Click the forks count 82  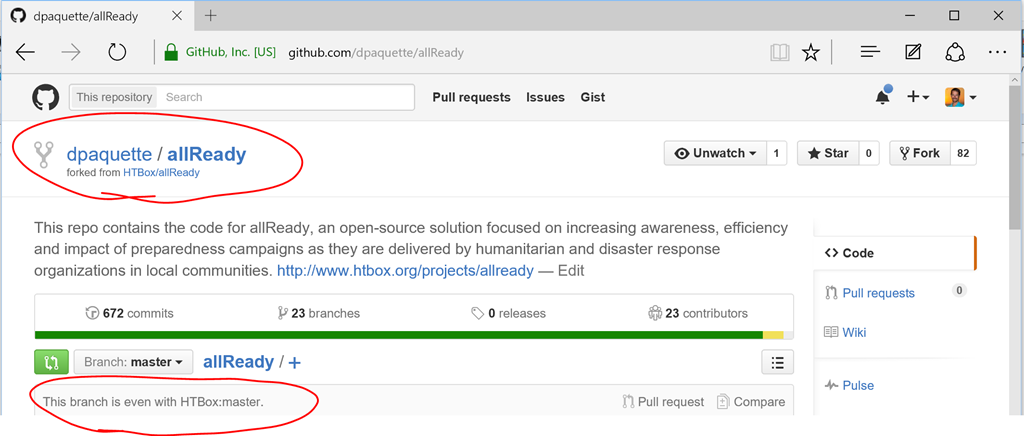[x=963, y=153]
